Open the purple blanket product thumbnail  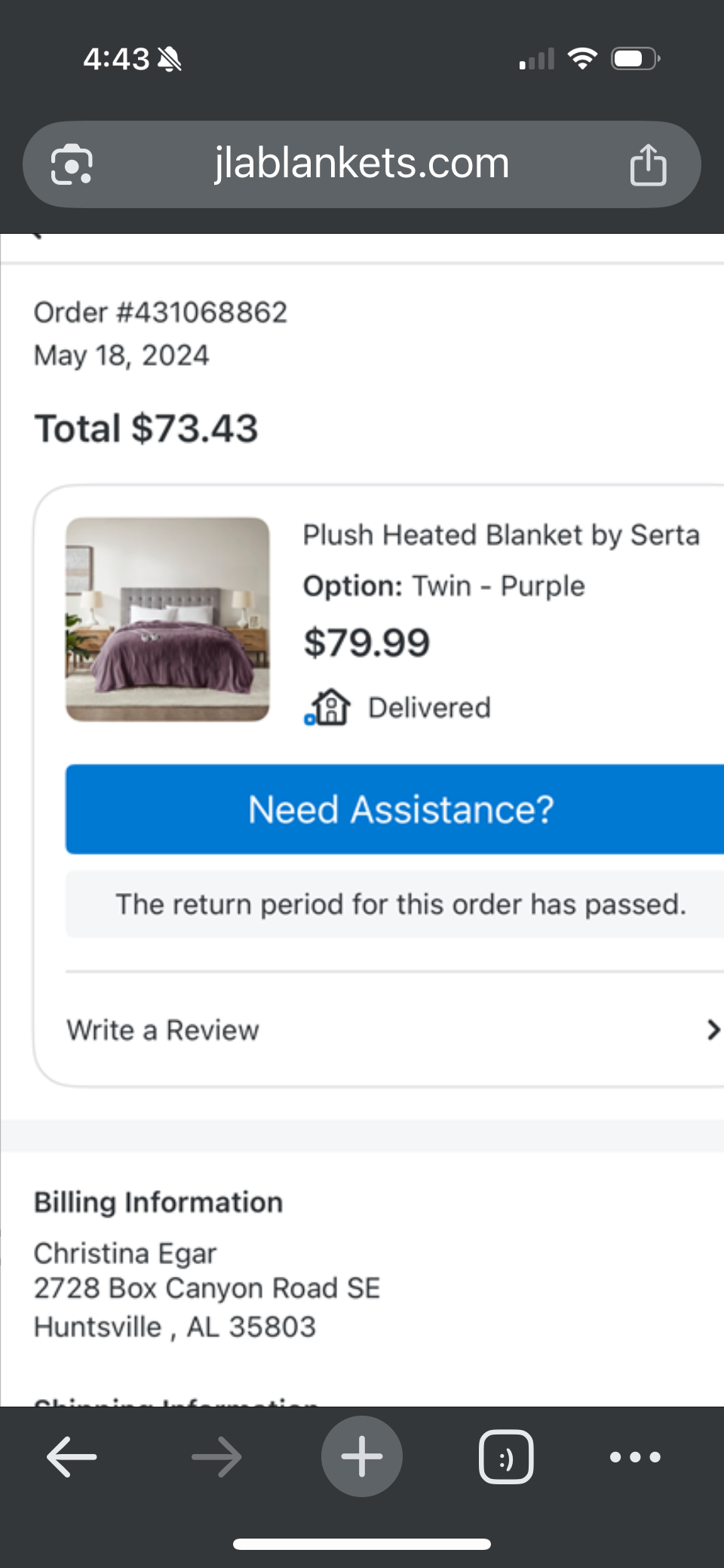[167, 619]
